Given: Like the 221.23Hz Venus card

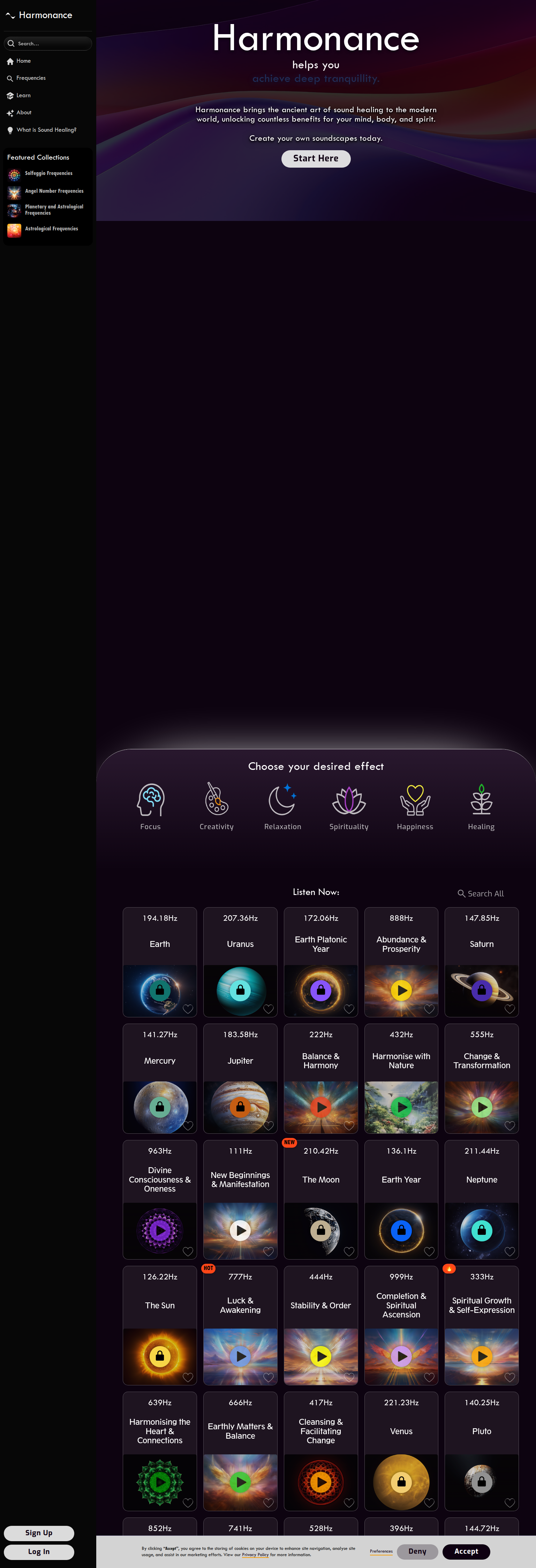Looking at the screenshot, I should pos(429,1503).
